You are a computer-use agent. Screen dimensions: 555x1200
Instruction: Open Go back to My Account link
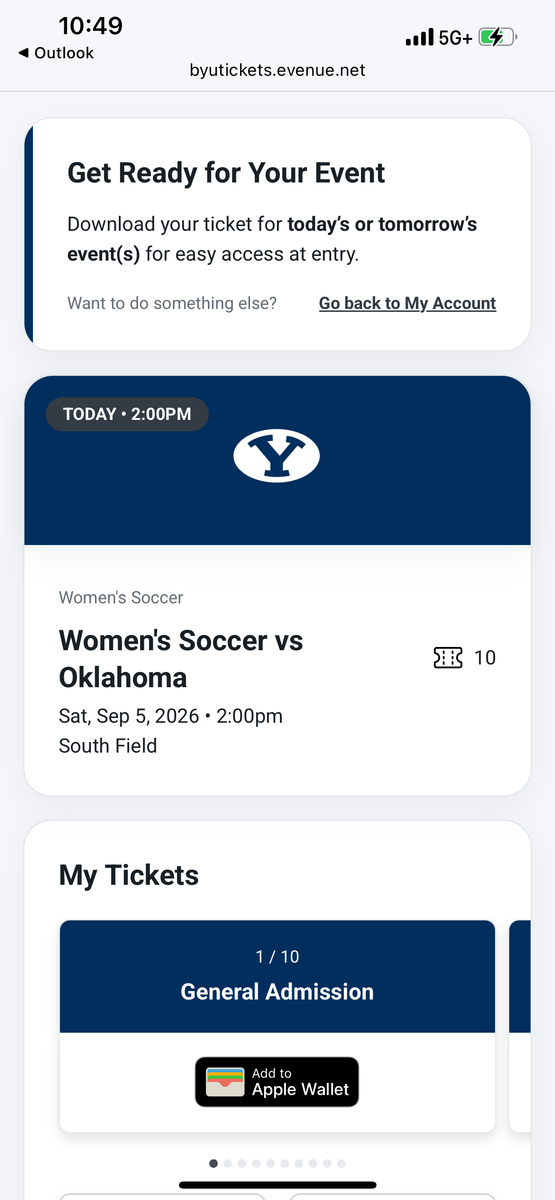(407, 303)
